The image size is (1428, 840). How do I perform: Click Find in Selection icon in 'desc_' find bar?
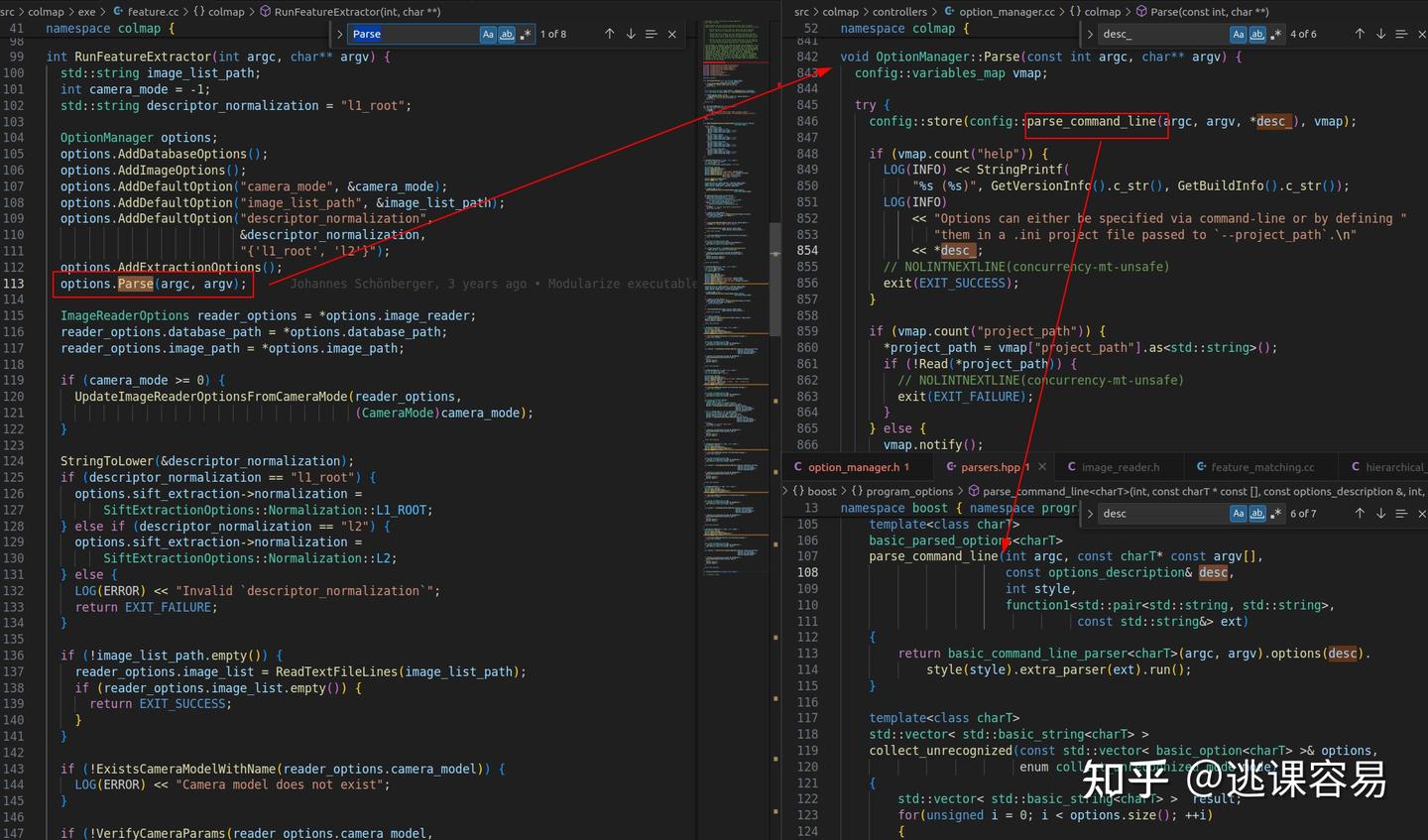pos(1401,34)
